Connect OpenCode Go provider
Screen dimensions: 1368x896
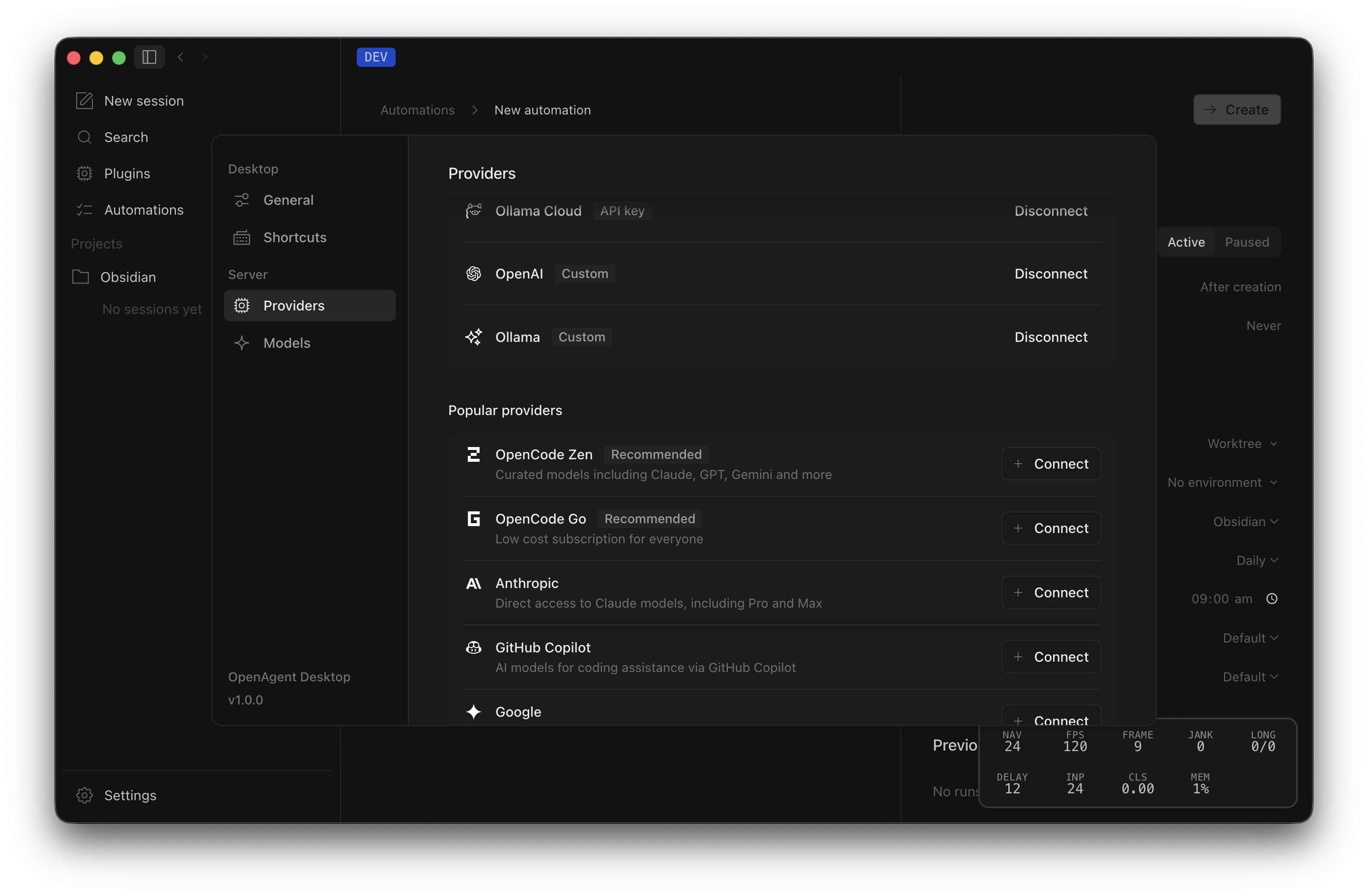click(1051, 528)
